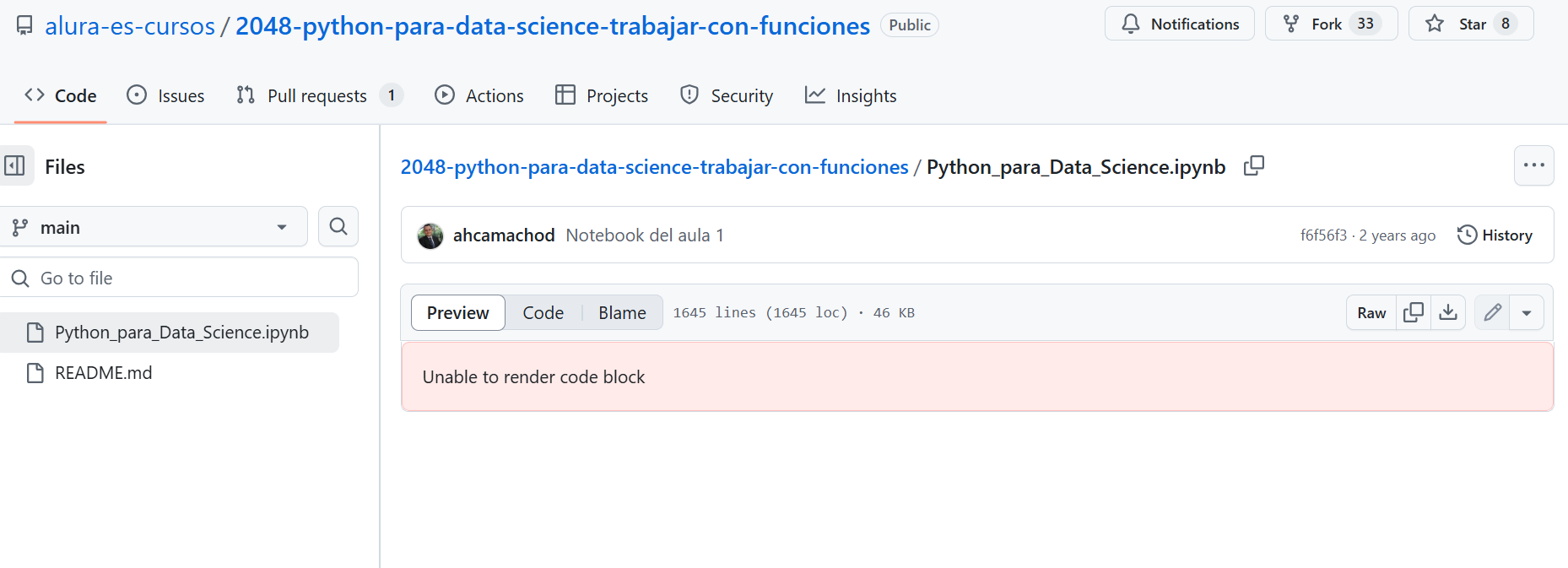The image size is (1568, 568).
Task: Focus the Go to file search field
Action: (x=179, y=278)
